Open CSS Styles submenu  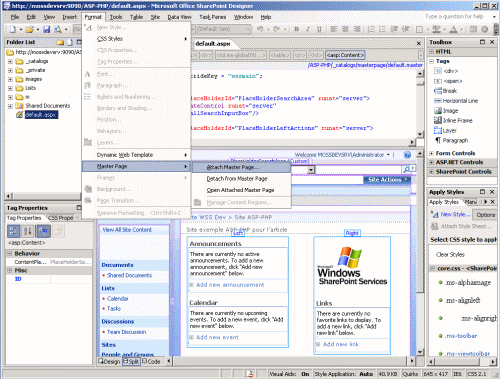(x=136, y=39)
